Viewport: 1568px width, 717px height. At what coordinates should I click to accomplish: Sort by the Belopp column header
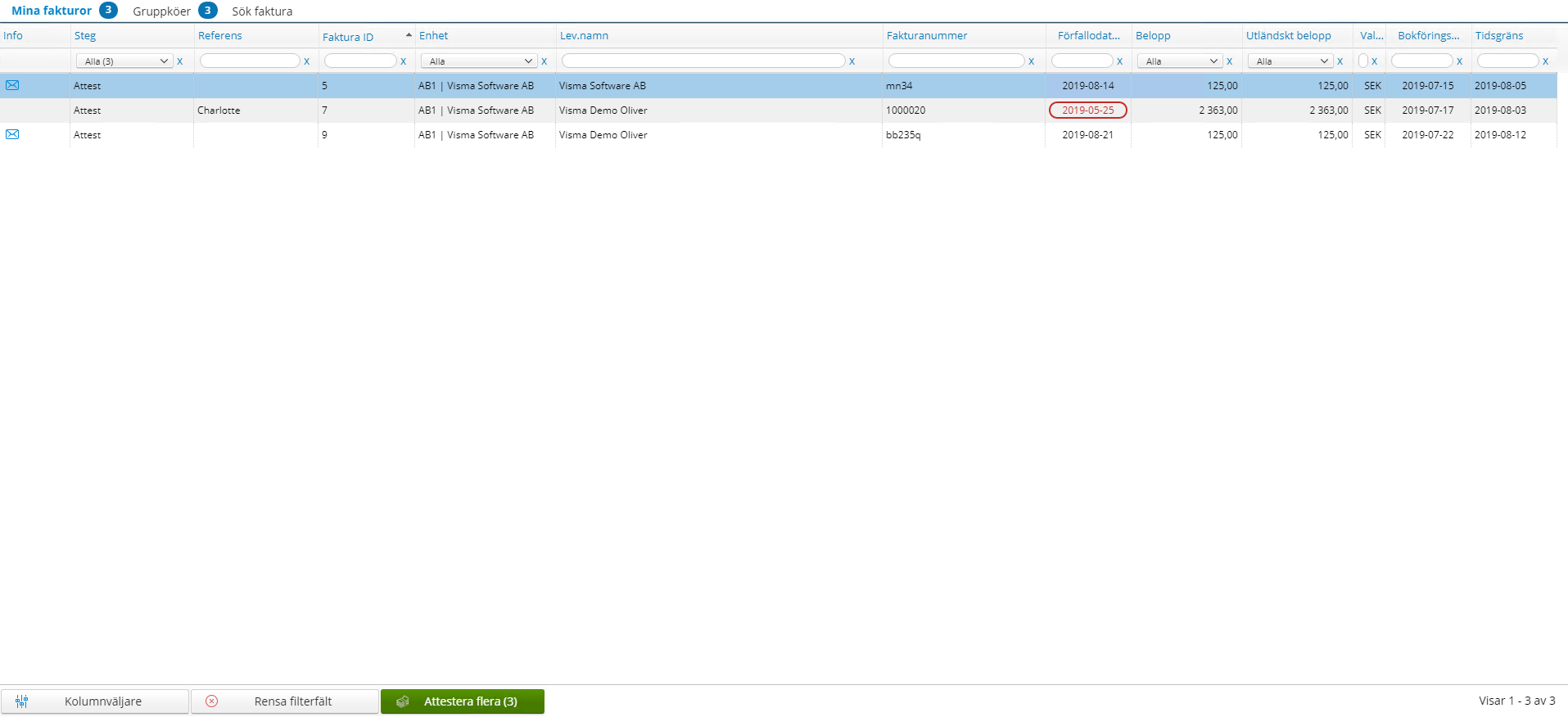(1153, 35)
